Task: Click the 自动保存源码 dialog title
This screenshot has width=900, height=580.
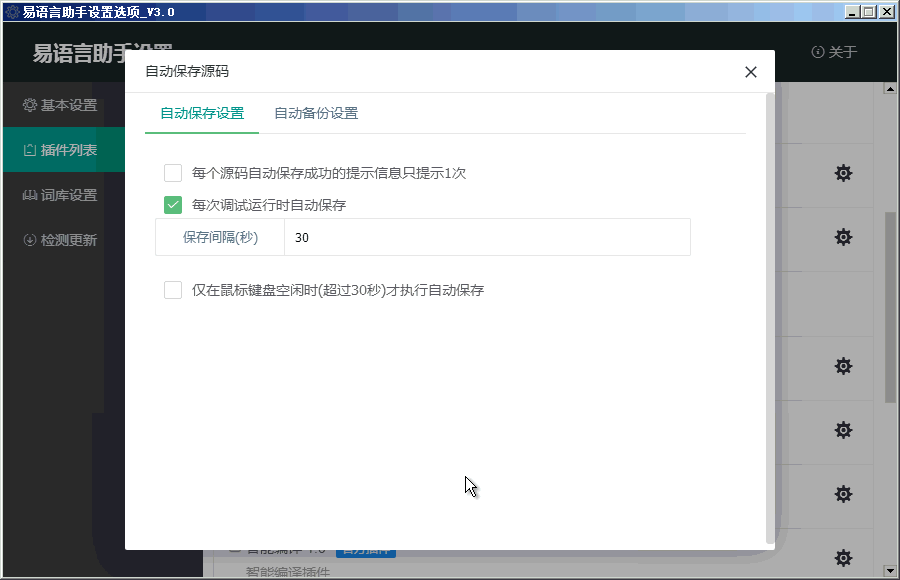Action: pyautogui.click(x=187, y=71)
